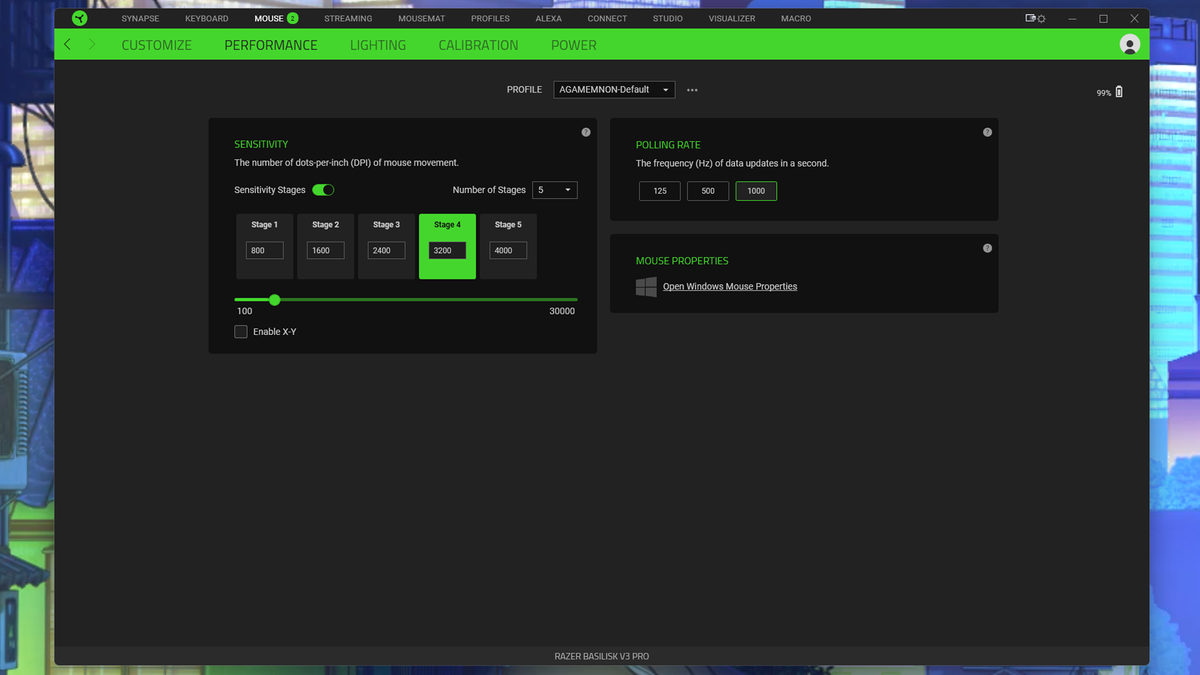This screenshot has height=675, width=1200.
Task: Select the Stage 4 tile
Action: tap(447, 246)
